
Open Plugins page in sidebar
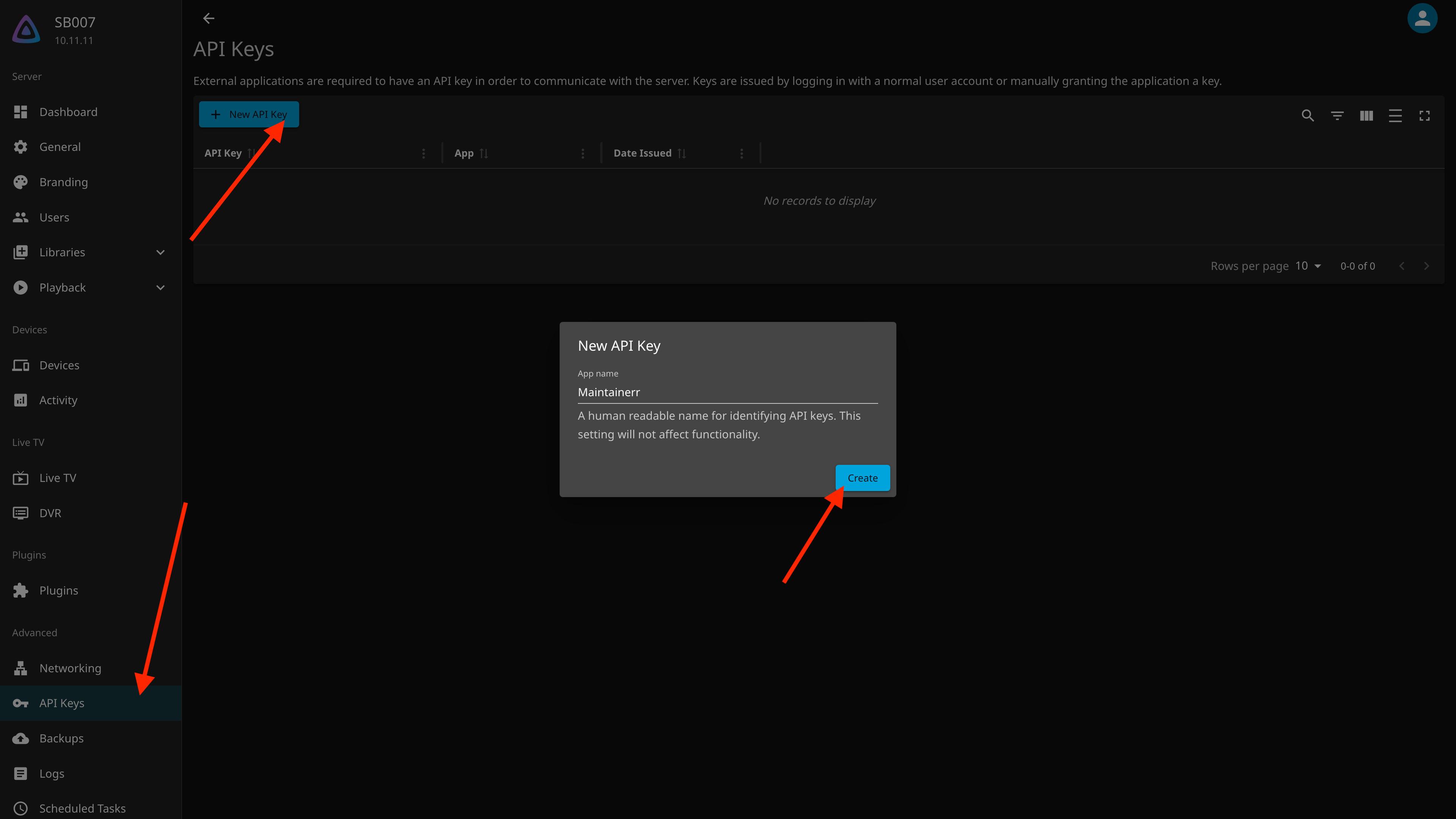point(91,591)
